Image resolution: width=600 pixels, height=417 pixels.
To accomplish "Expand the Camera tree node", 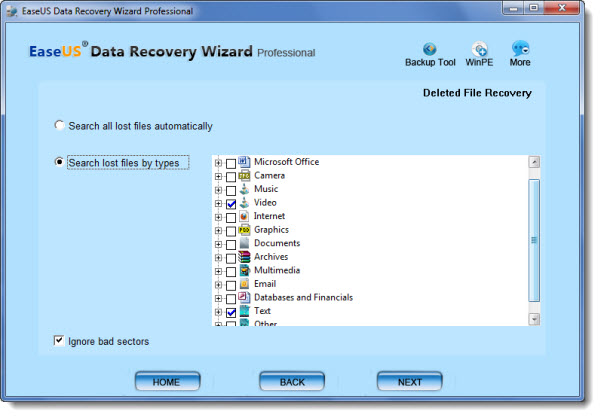I will point(218,176).
